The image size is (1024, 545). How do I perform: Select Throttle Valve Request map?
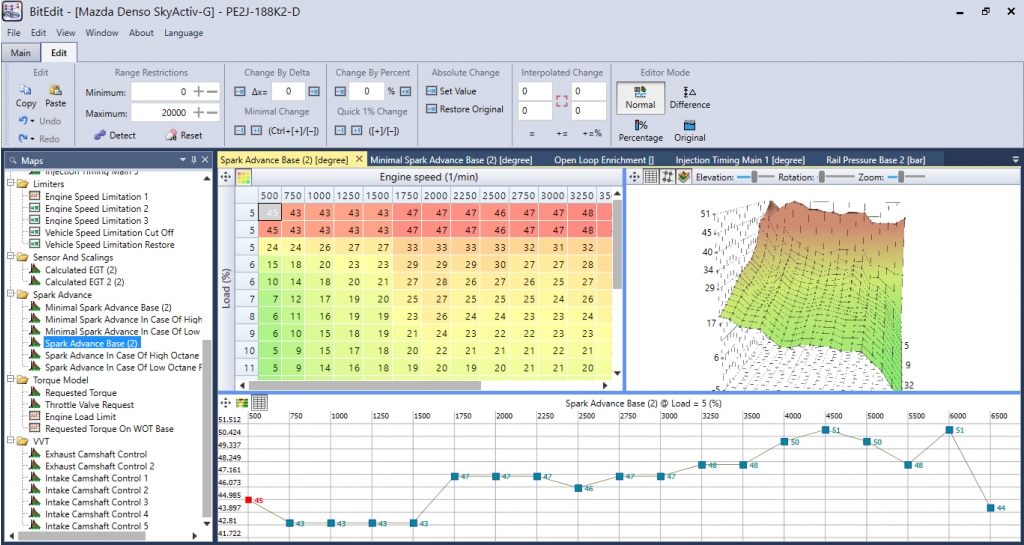89,405
